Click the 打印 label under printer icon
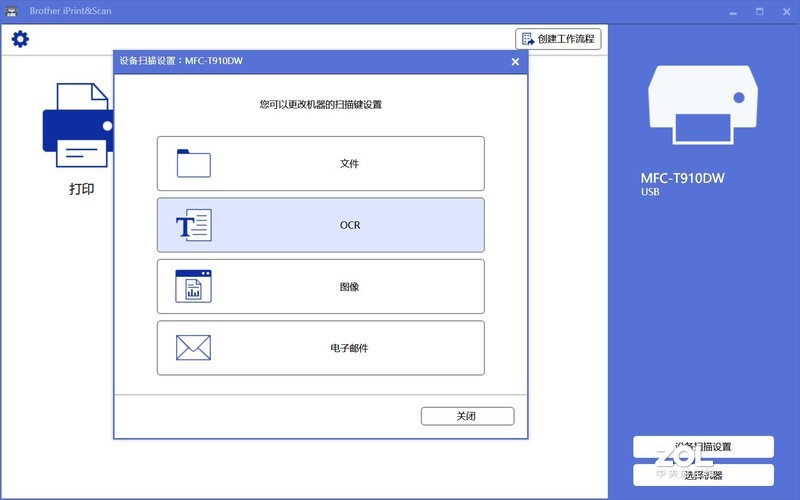Screen dimensions: 800x500 82,189
